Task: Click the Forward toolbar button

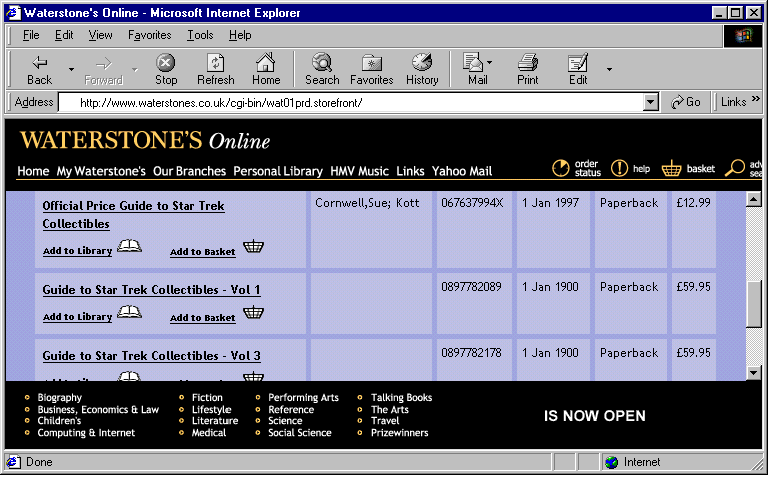Action: [103, 70]
